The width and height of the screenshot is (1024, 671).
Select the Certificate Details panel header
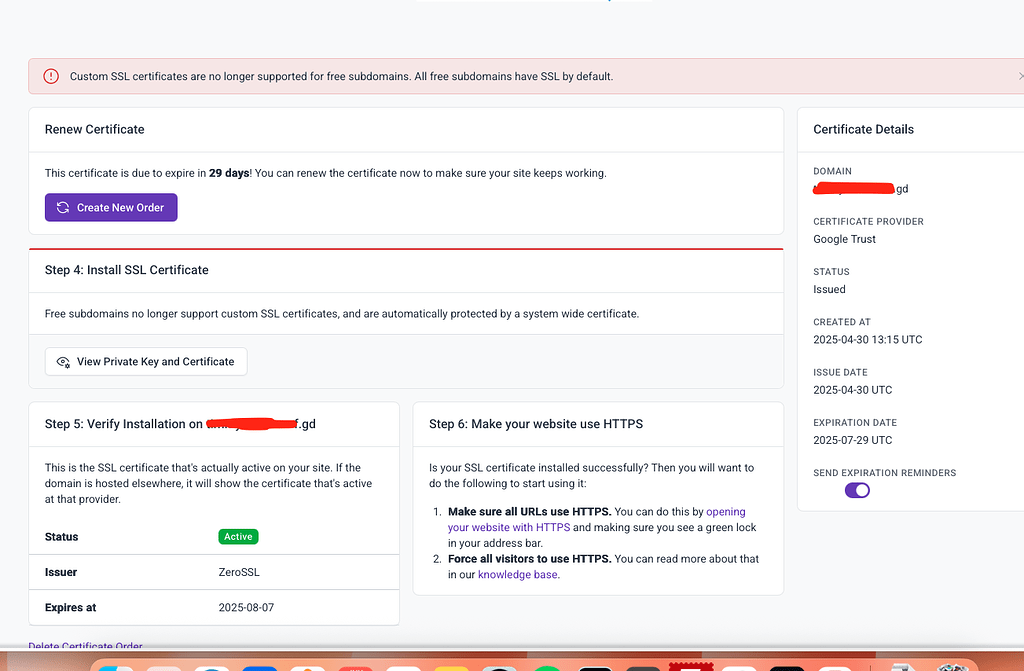click(863, 129)
